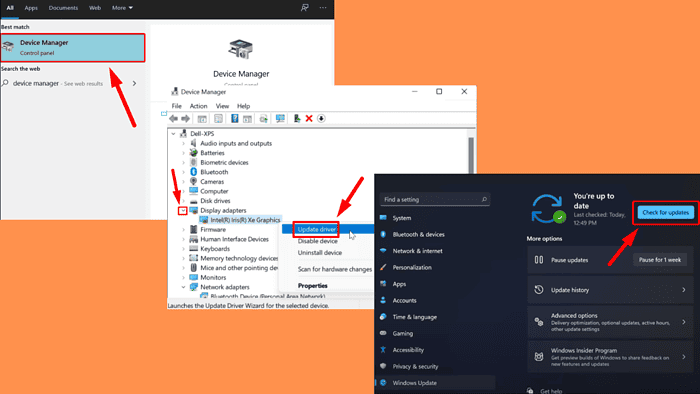Switch to the Web search tab
The width and height of the screenshot is (700, 394).
click(95, 8)
